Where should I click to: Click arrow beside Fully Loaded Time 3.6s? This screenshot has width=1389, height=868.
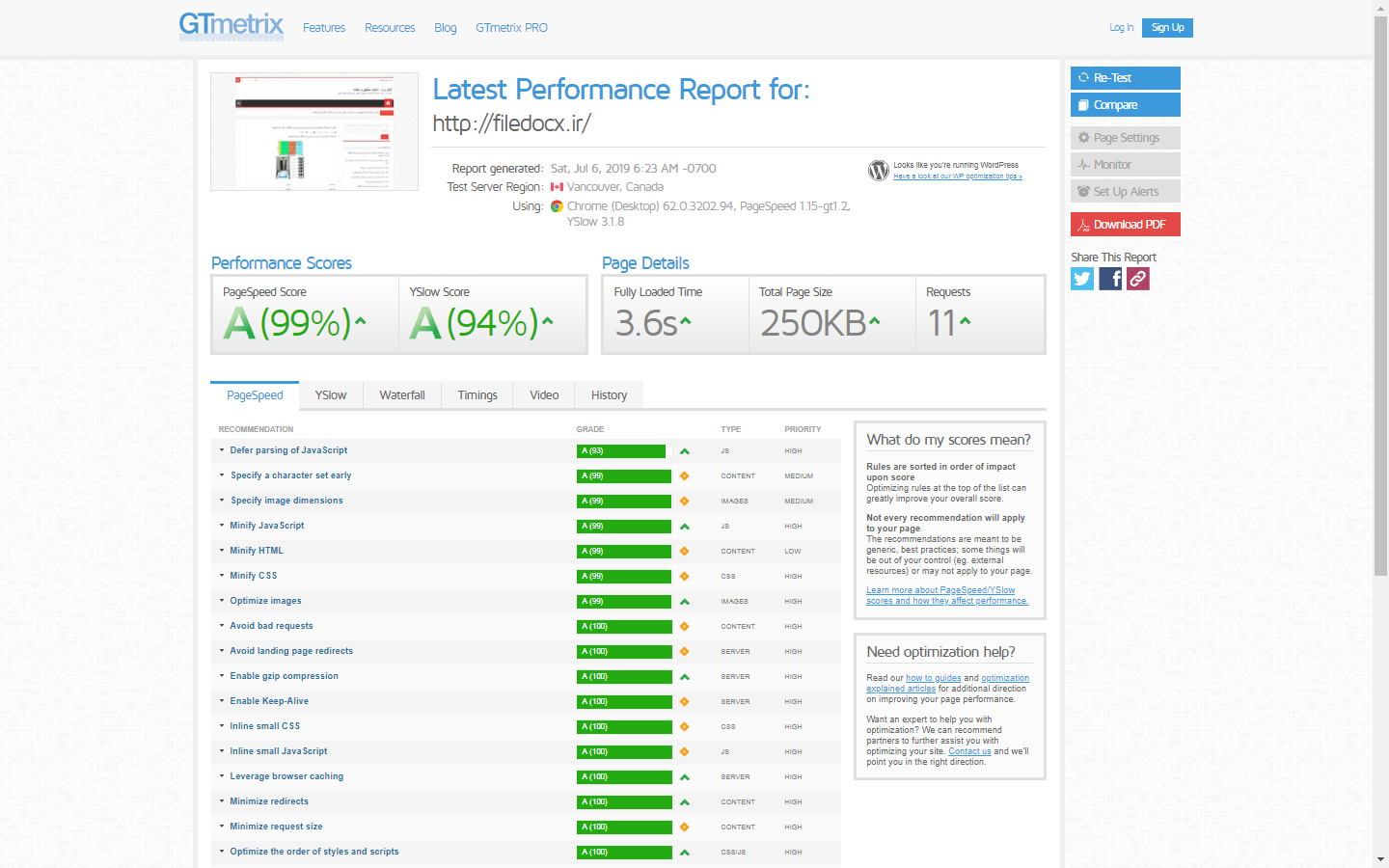(x=686, y=320)
